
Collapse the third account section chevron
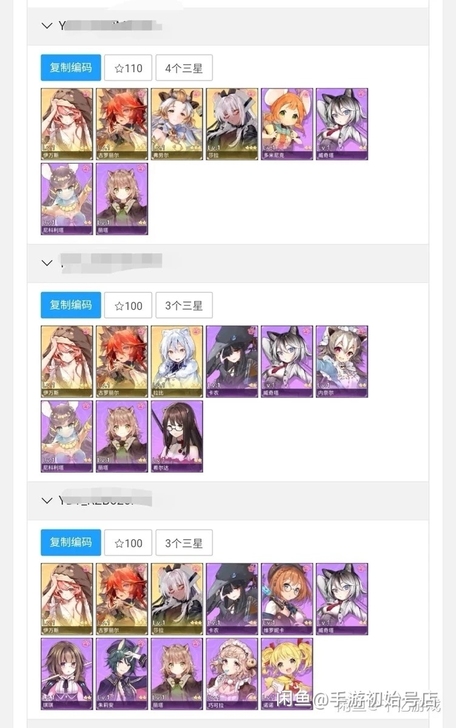pyautogui.click(x=47, y=500)
